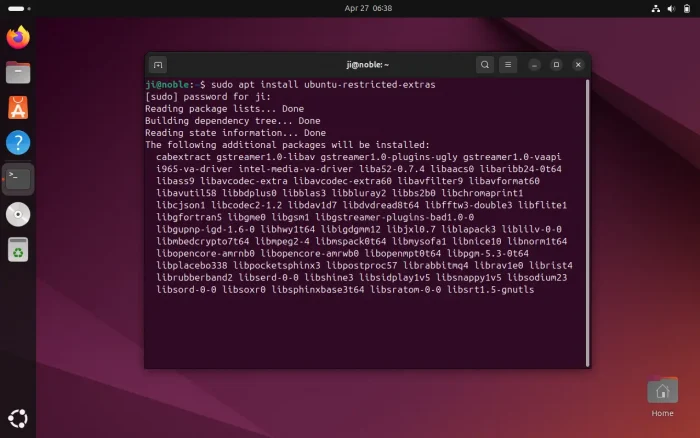Click the Activities workspace indicator
Viewport: 700px width, 438px height.
tap(18, 6)
